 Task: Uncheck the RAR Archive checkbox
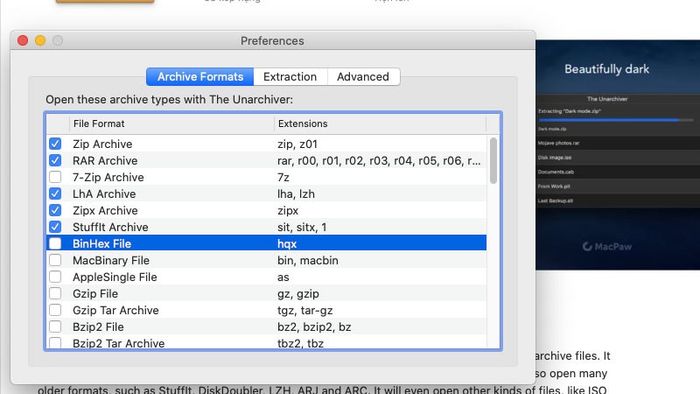click(55, 160)
